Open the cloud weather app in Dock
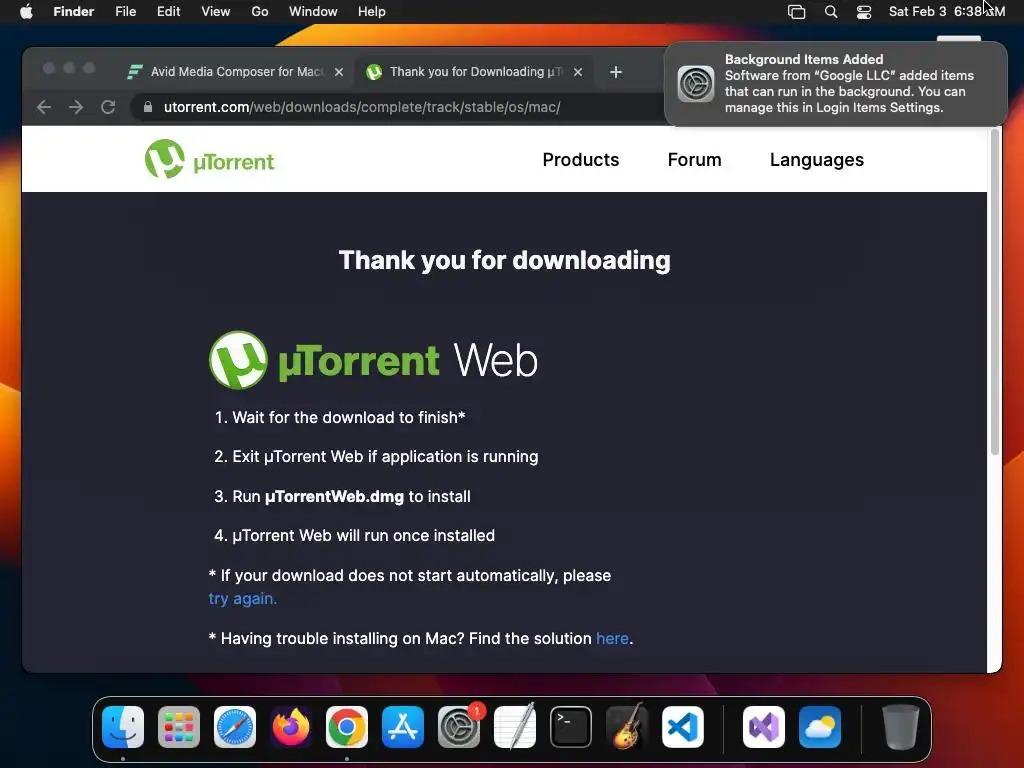Image resolution: width=1024 pixels, height=768 pixels. pyautogui.click(x=820, y=727)
